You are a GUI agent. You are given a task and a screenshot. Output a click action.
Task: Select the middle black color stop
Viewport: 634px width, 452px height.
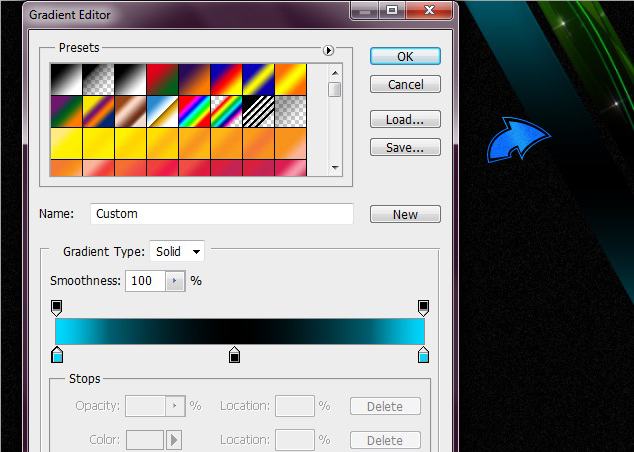tap(235, 354)
